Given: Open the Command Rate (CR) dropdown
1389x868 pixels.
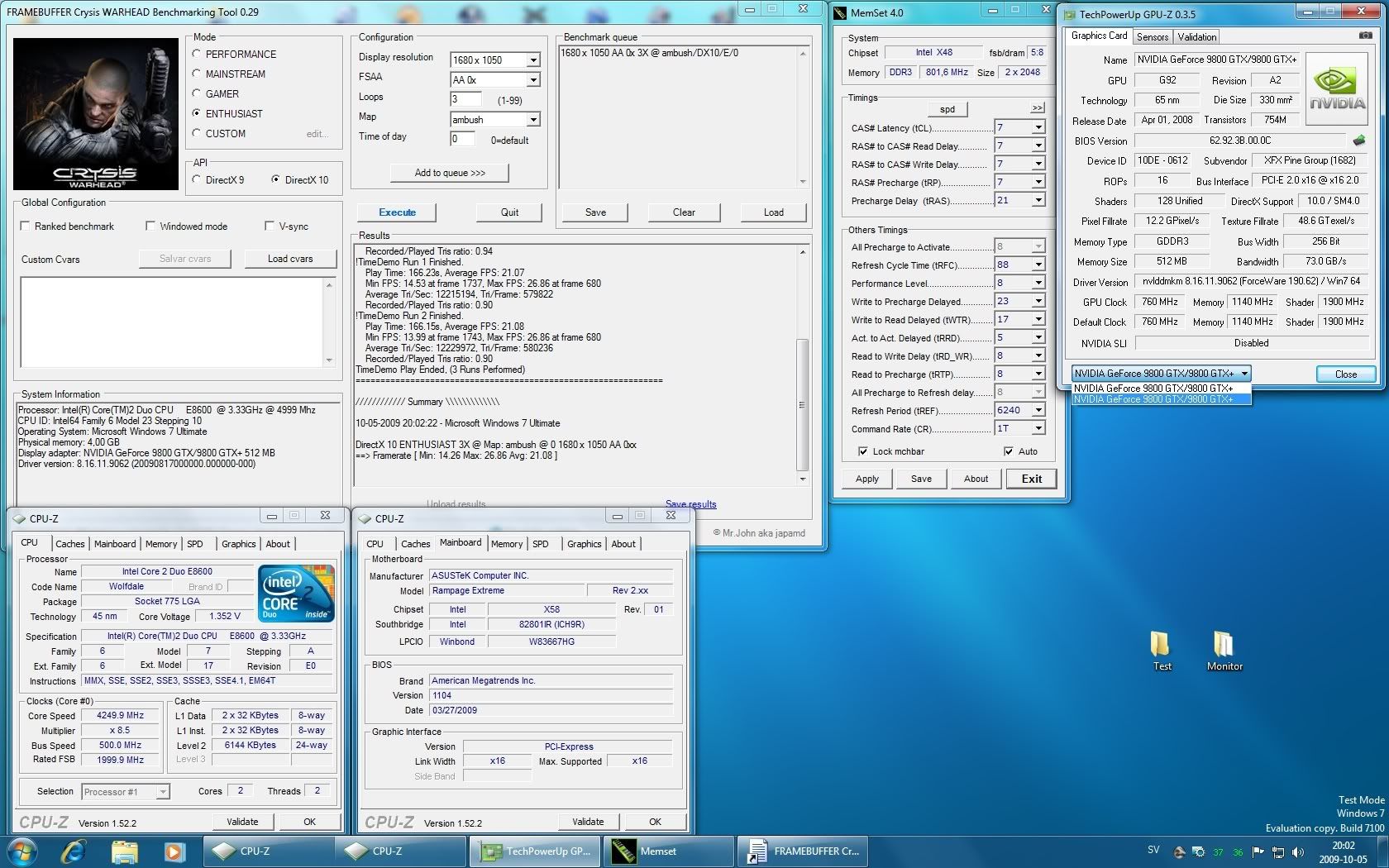Looking at the screenshot, I should click(x=1038, y=428).
